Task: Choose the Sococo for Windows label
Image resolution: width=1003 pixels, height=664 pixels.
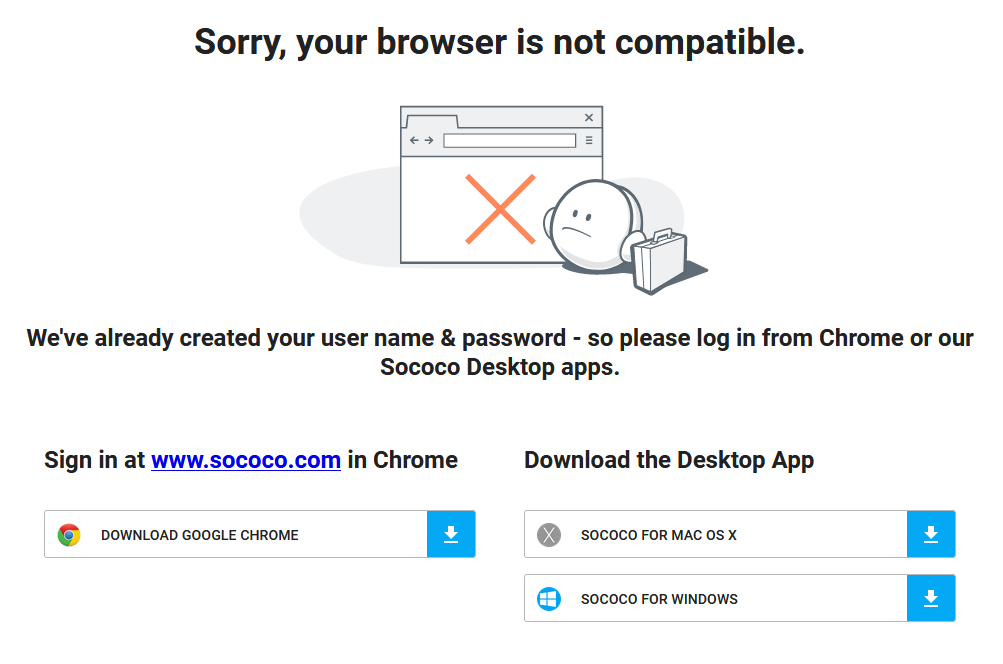Action: [x=659, y=599]
